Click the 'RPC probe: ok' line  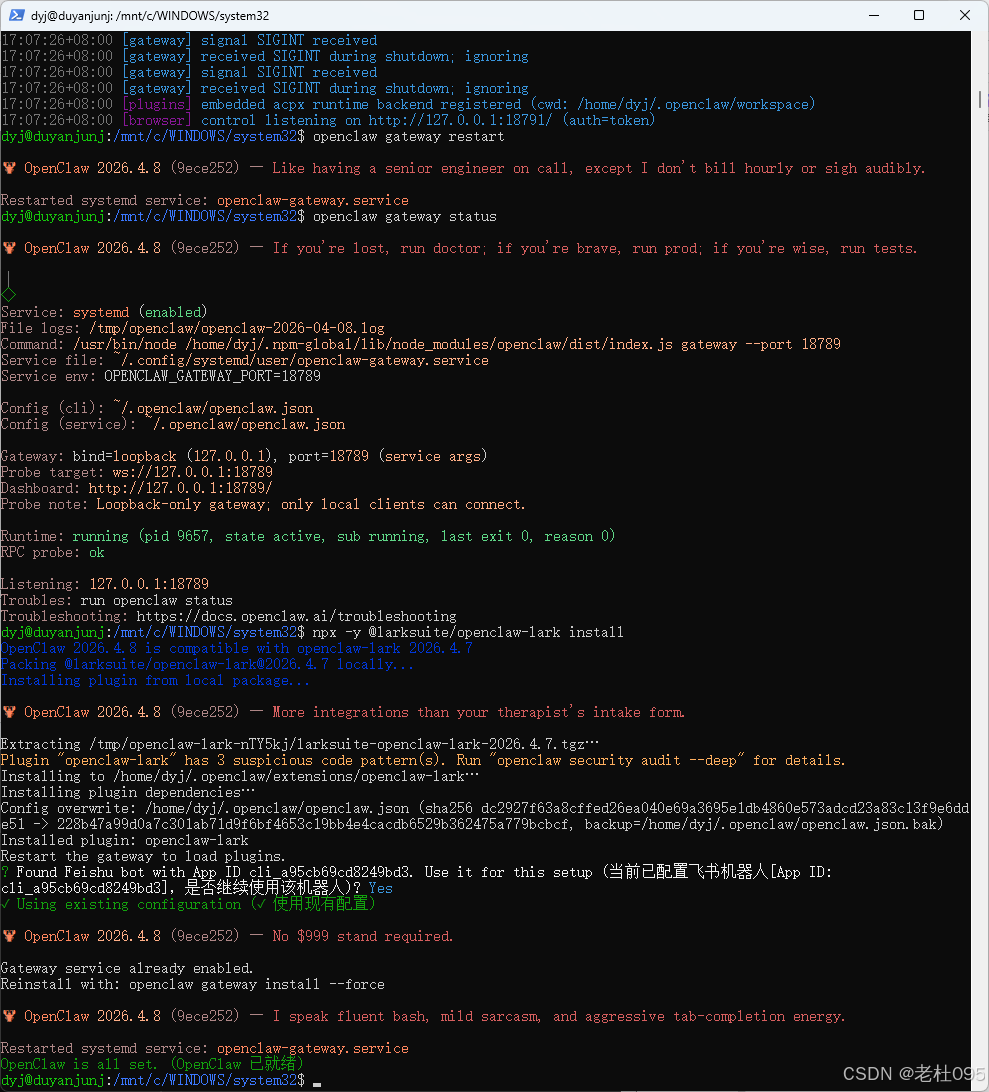[53, 552]
